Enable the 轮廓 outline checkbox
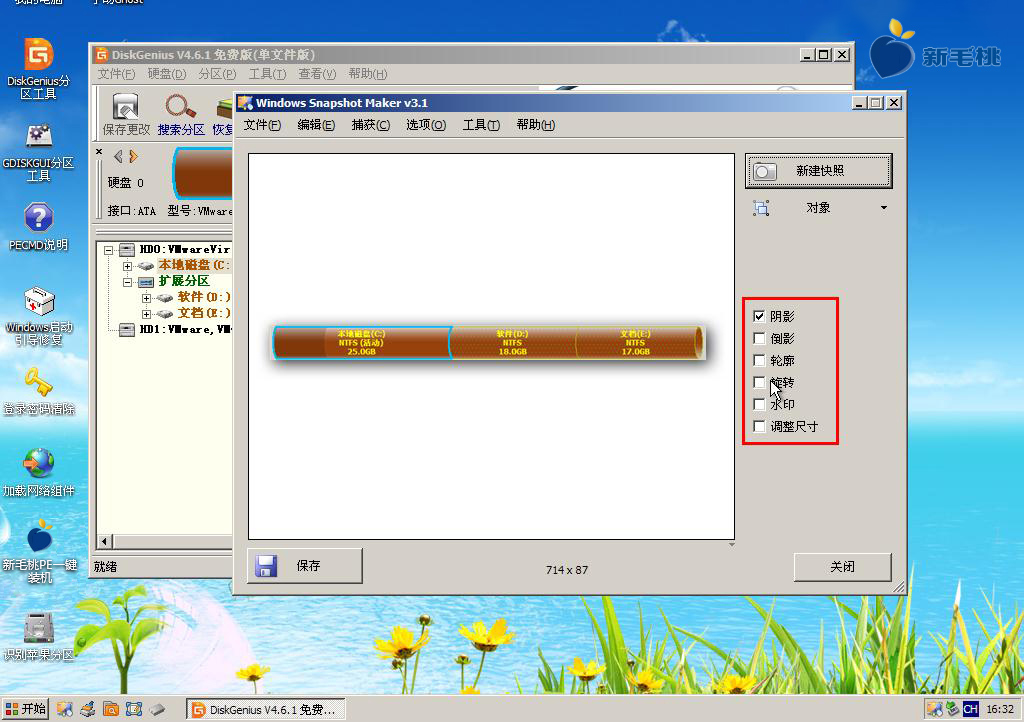 759,360
